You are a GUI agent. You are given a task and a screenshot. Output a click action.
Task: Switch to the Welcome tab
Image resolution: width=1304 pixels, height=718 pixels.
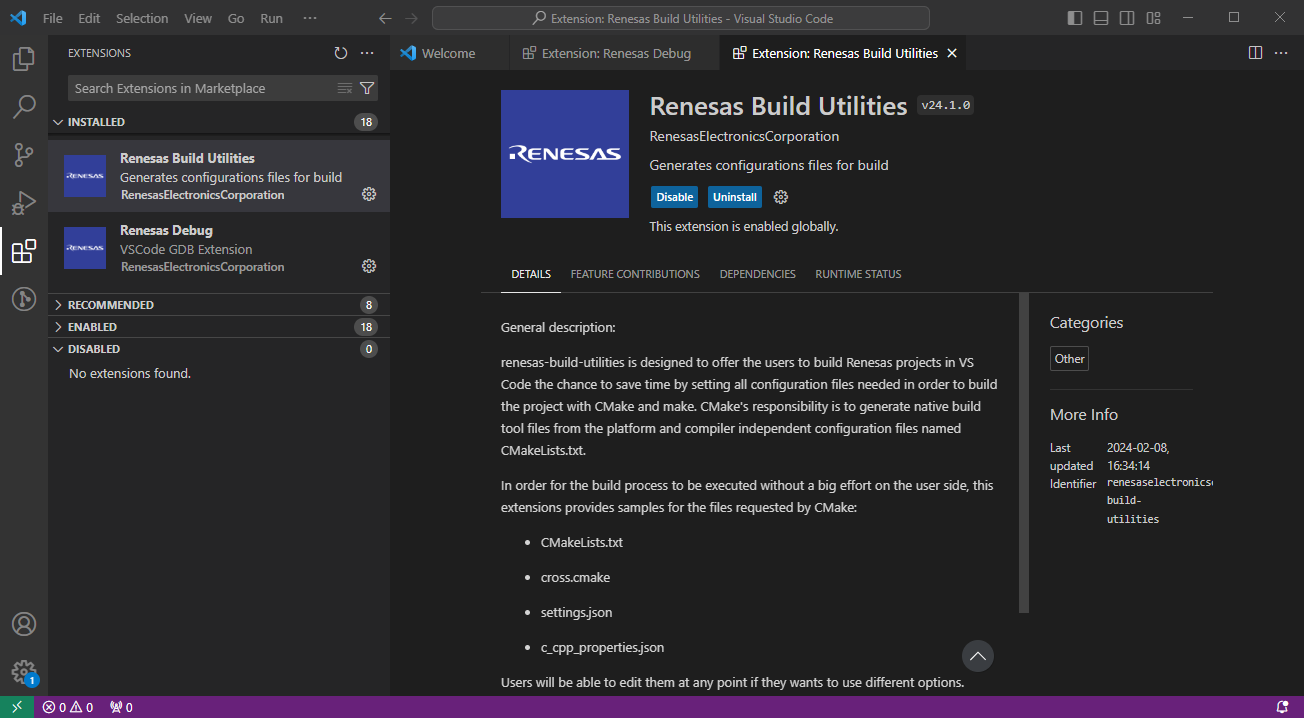(449, 53)
